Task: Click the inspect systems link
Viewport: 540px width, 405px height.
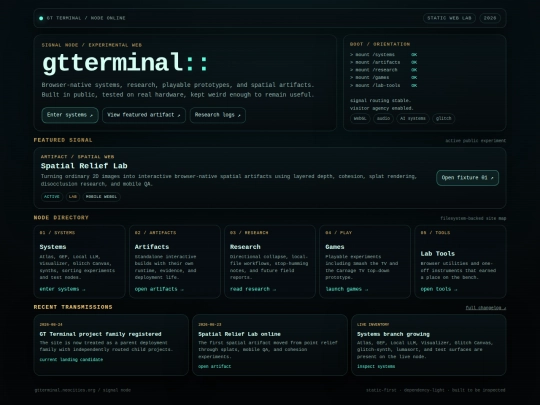Action: (376, 366)
